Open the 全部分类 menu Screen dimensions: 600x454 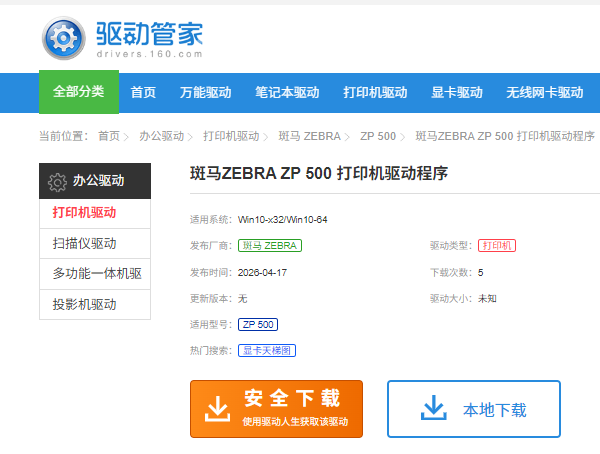[79, 92]
